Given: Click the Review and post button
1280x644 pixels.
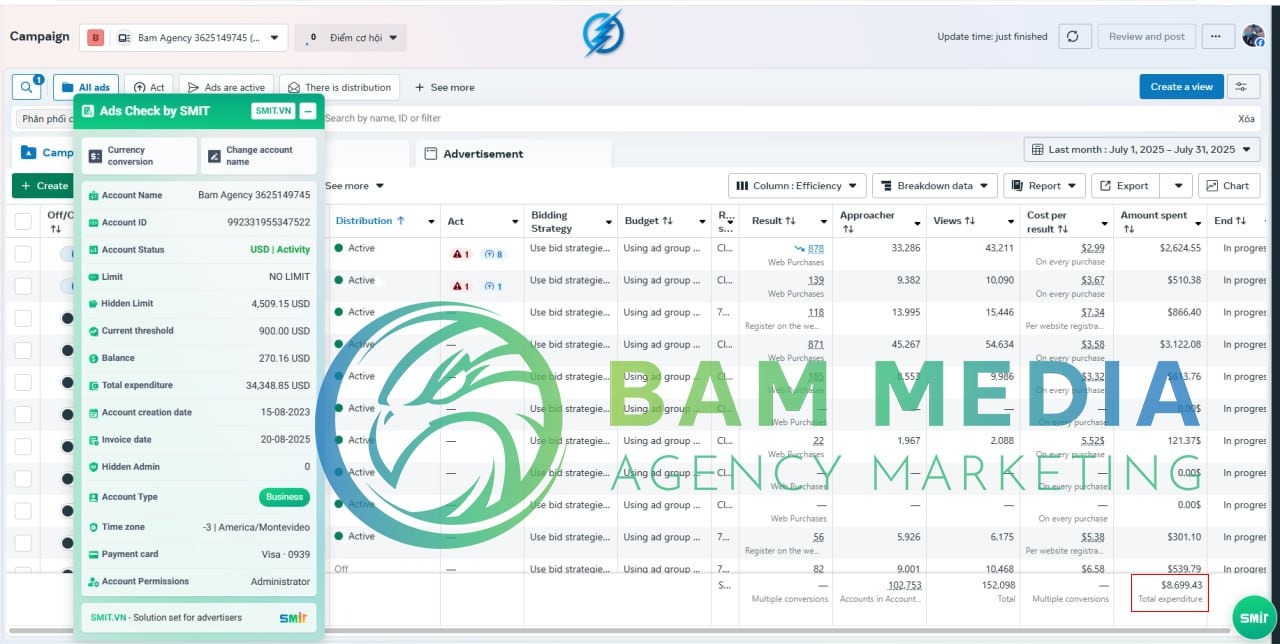Looking at the screenshot, I should tap(1147, 36).
